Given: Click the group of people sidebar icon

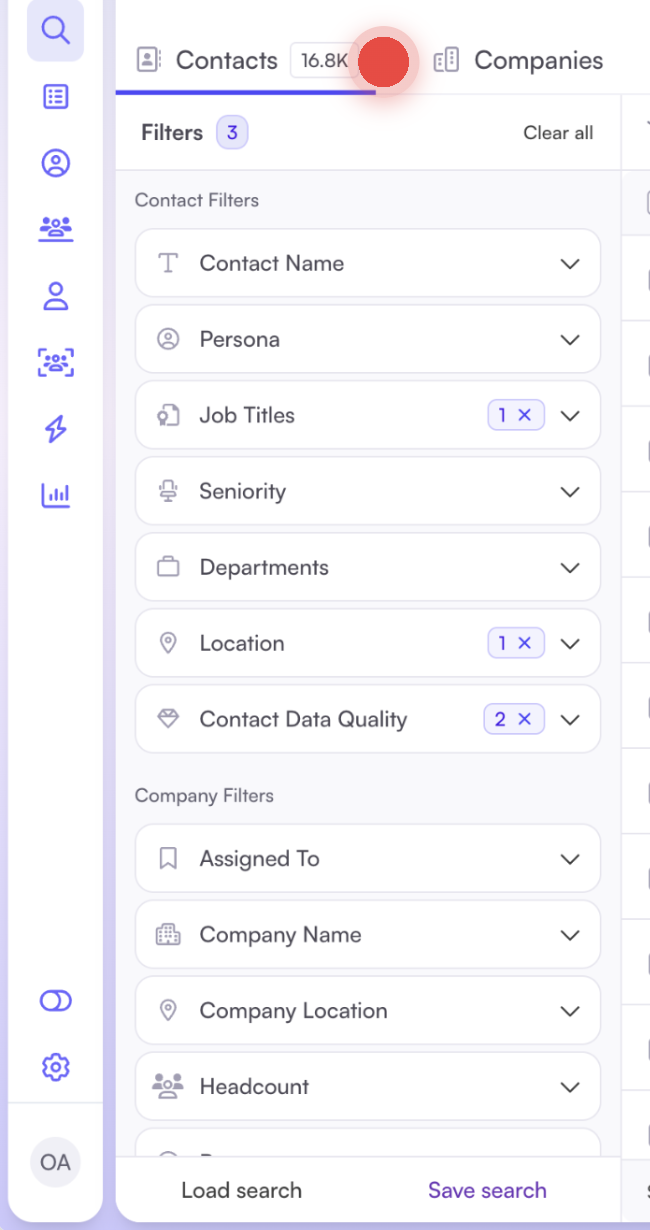Looking at the screenshot, I should 56,229.
